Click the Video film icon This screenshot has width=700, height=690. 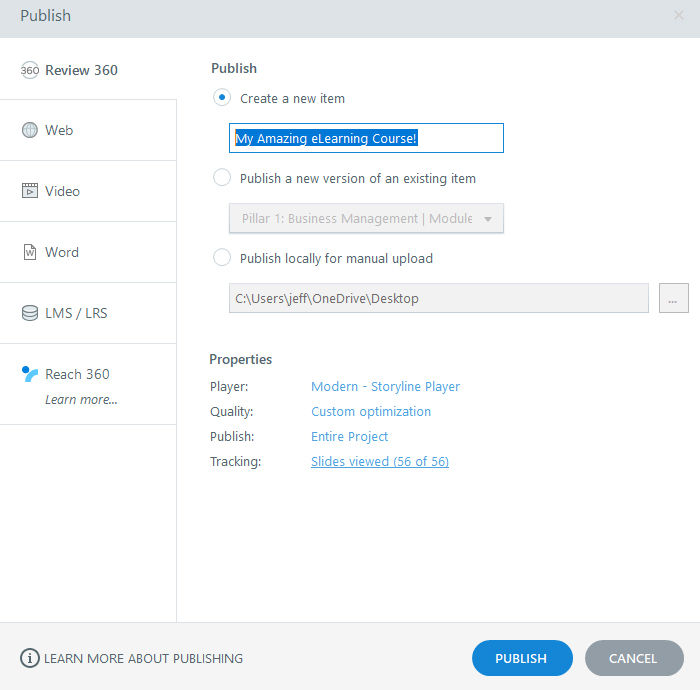[x=30, y=191]
